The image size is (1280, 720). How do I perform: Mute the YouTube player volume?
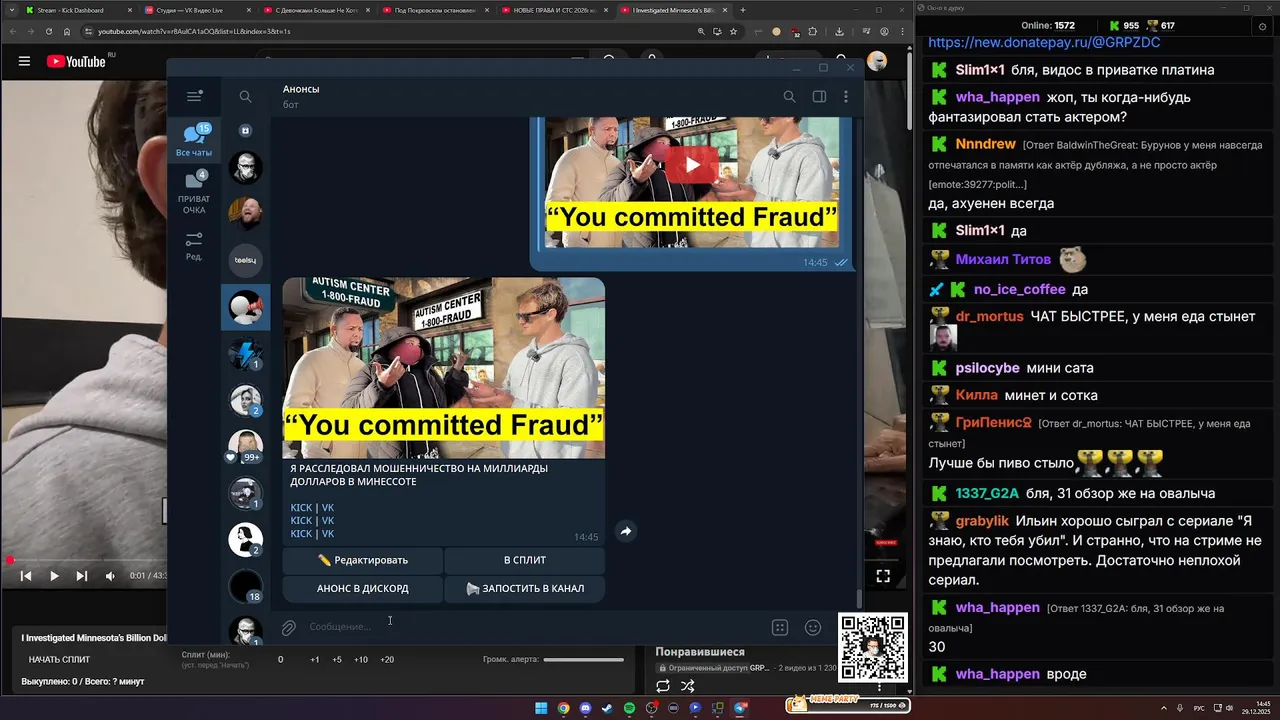(x=110, y=576)
